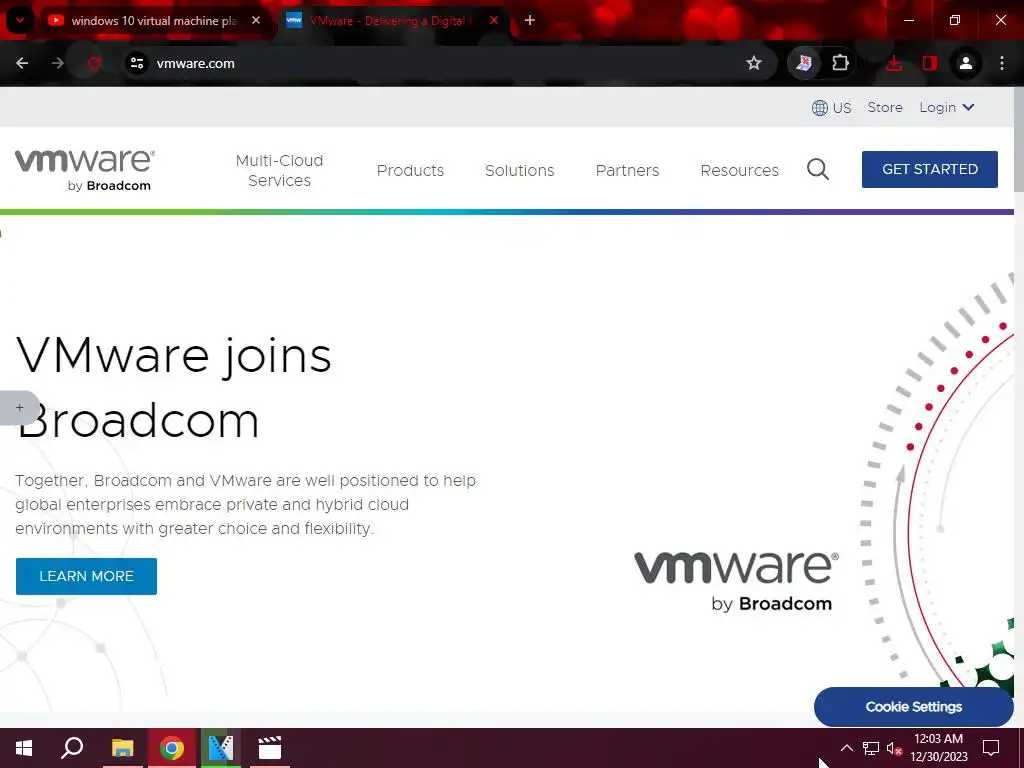Click the VMware by Broadcom header logo

tap(85, 170)
